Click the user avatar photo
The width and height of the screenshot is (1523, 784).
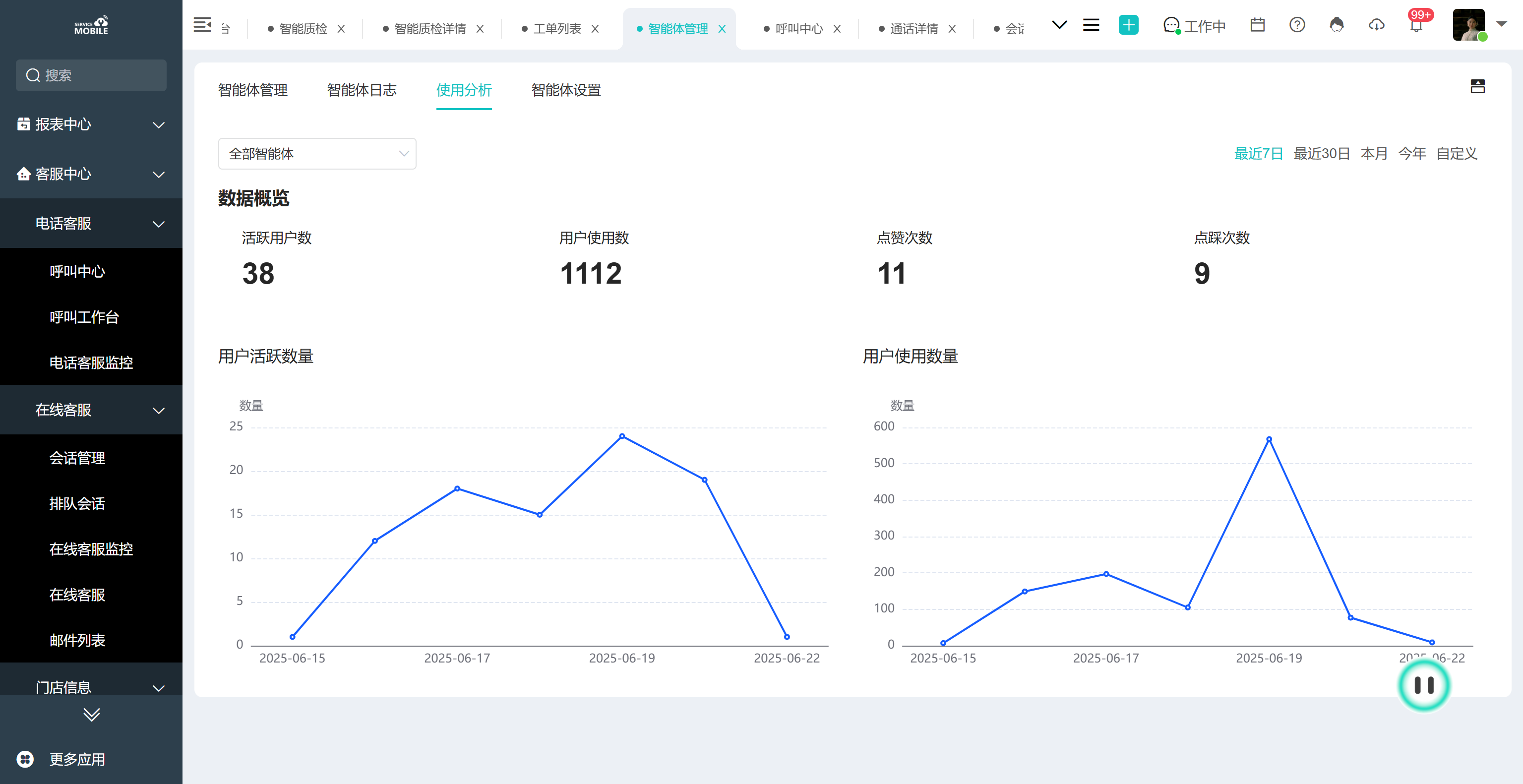(1469, 25)
